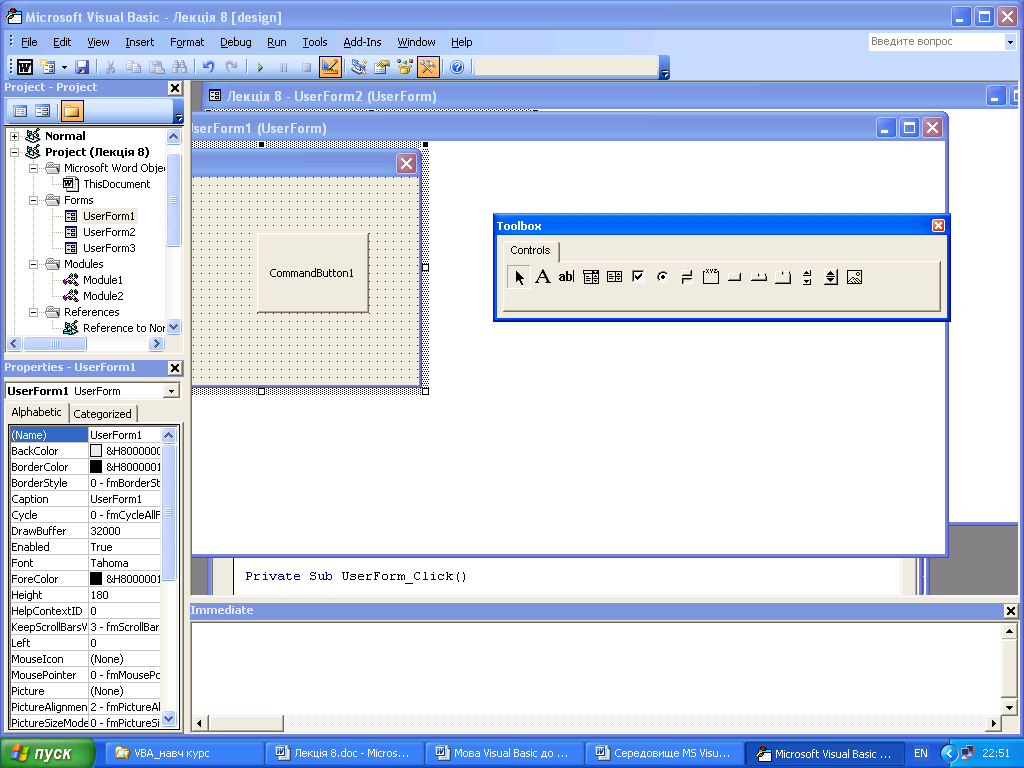Click the Reset stop icon
The width and height of the screenshot is (1024, 768).
[x=306, y=67]
